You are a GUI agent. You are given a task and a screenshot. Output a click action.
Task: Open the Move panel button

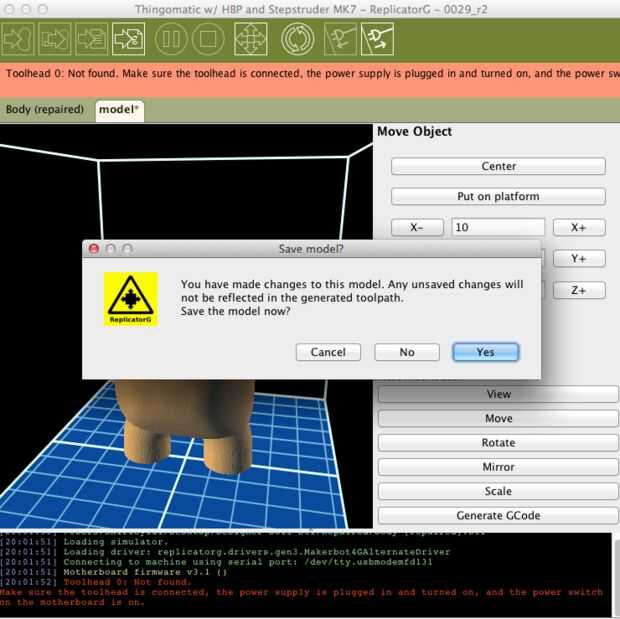click(498, 418)
